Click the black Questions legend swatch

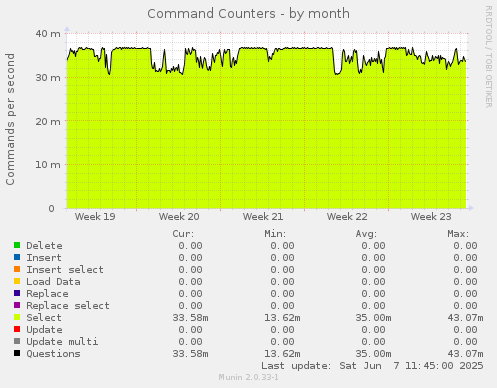[17, 353]
